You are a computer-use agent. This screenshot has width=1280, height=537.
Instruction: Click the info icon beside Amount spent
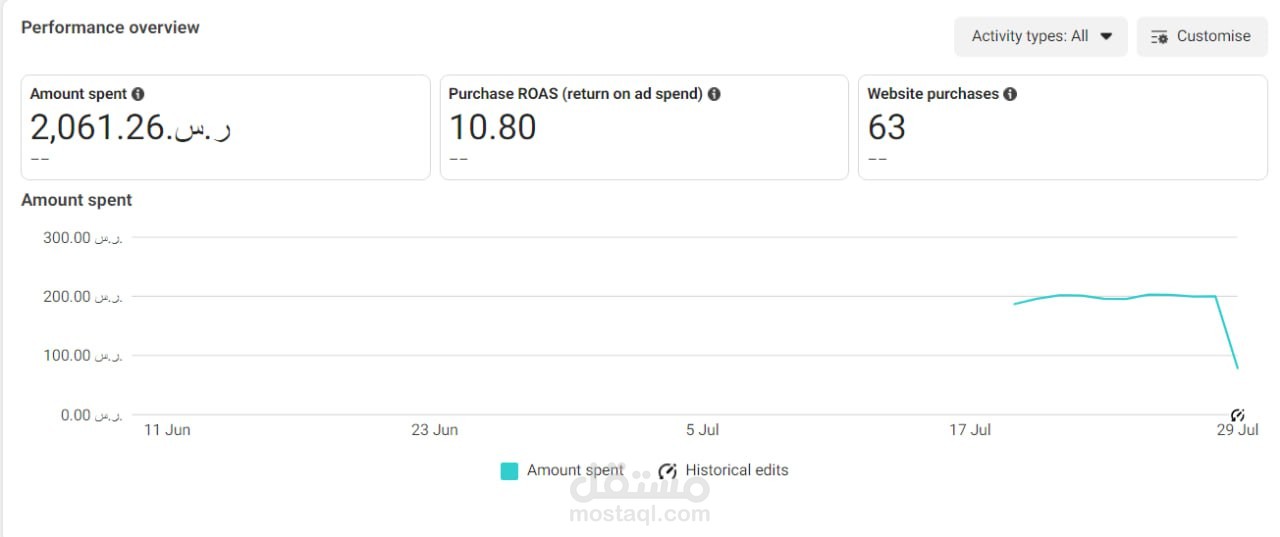pos(138,94)
